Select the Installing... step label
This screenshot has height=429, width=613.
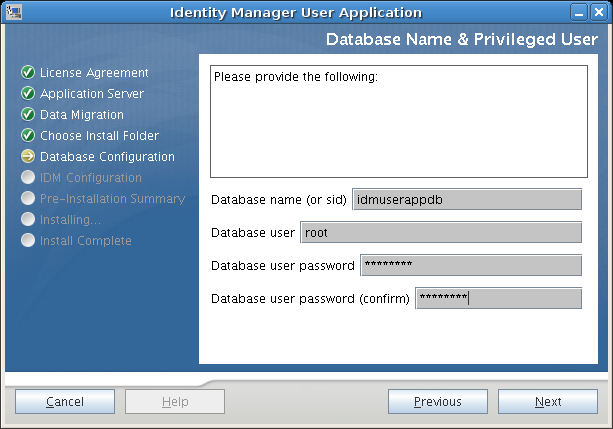coord(70,219)
